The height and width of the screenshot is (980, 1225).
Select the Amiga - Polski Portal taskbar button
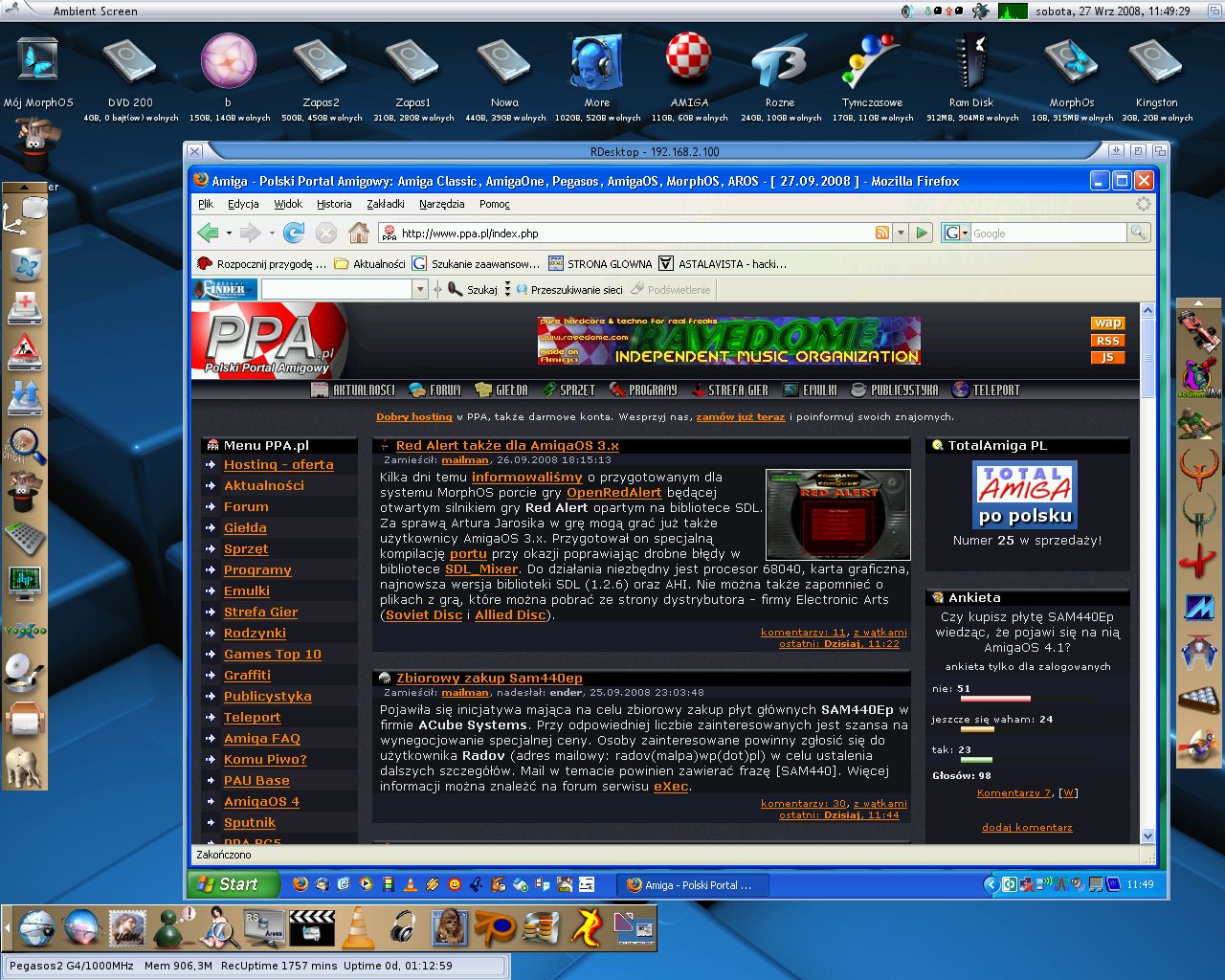[x=691, y=884]
